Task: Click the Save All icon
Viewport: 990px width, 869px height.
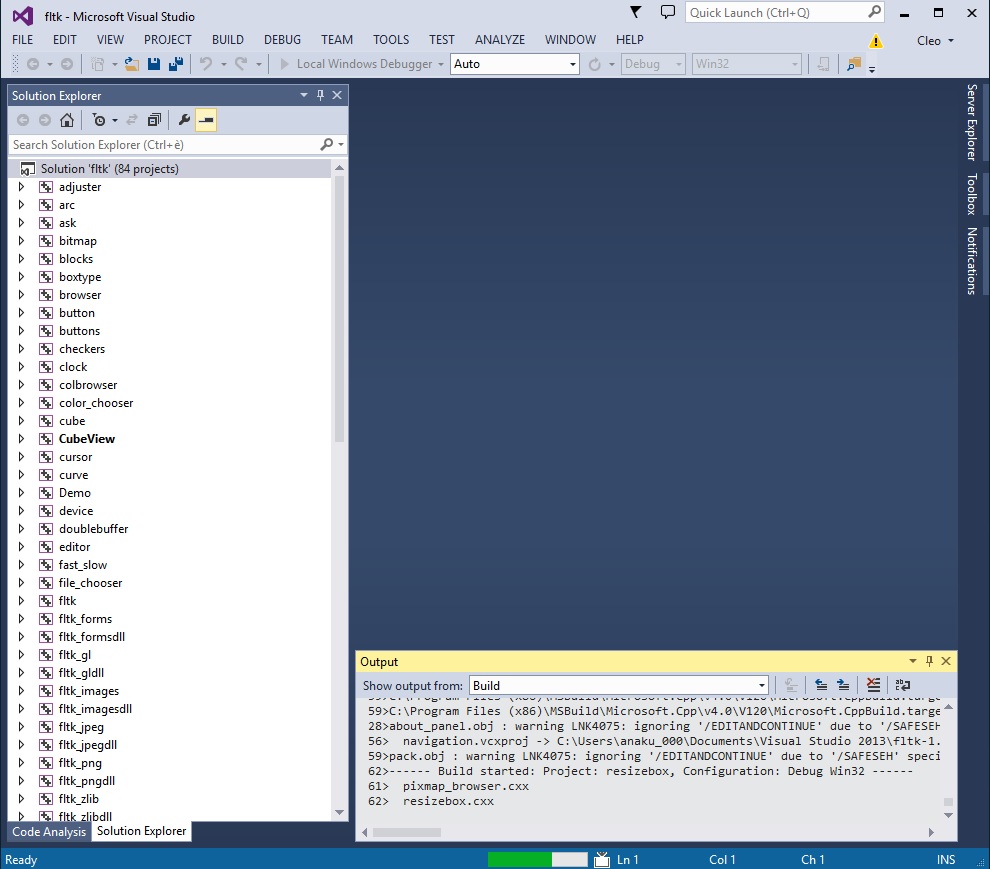Action: (x=176, y=64)
